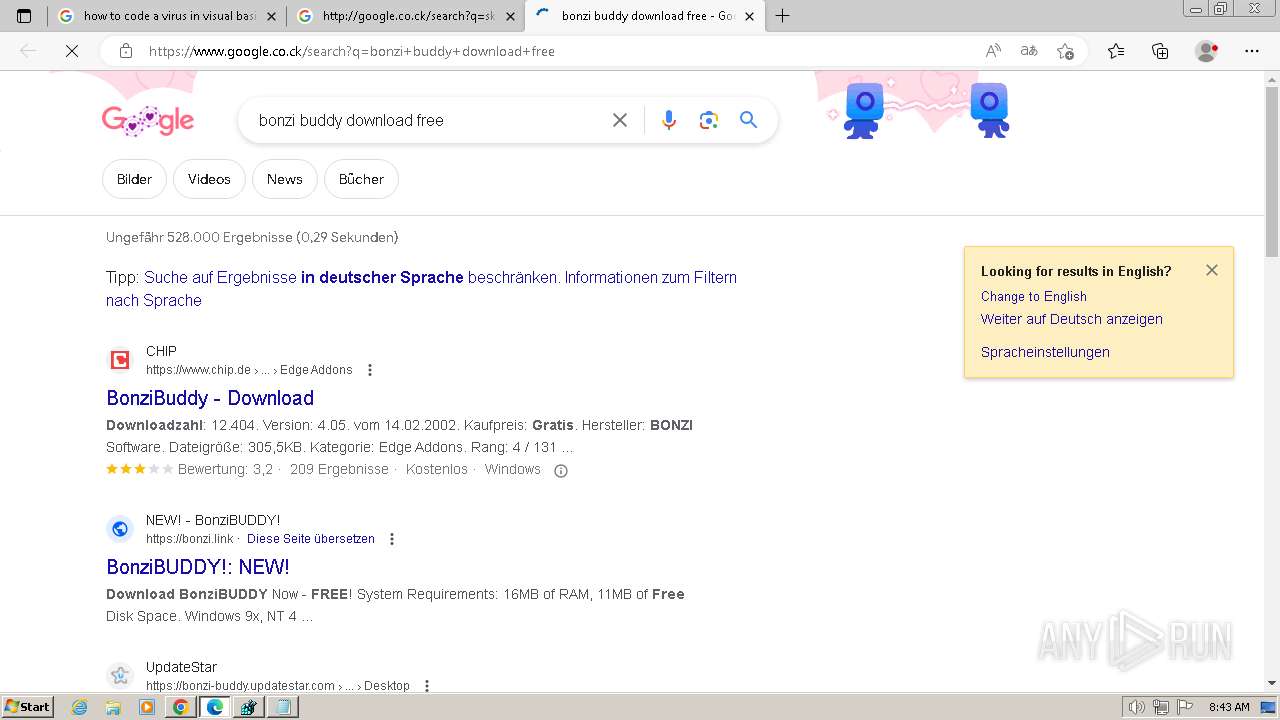Open BonziBuddy - Download result

pyautogui.click(x=210, y=398)
